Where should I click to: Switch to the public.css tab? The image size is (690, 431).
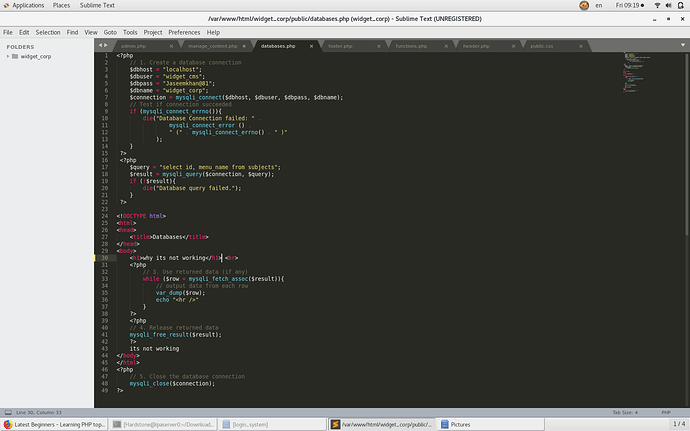(x=542, y=46)
